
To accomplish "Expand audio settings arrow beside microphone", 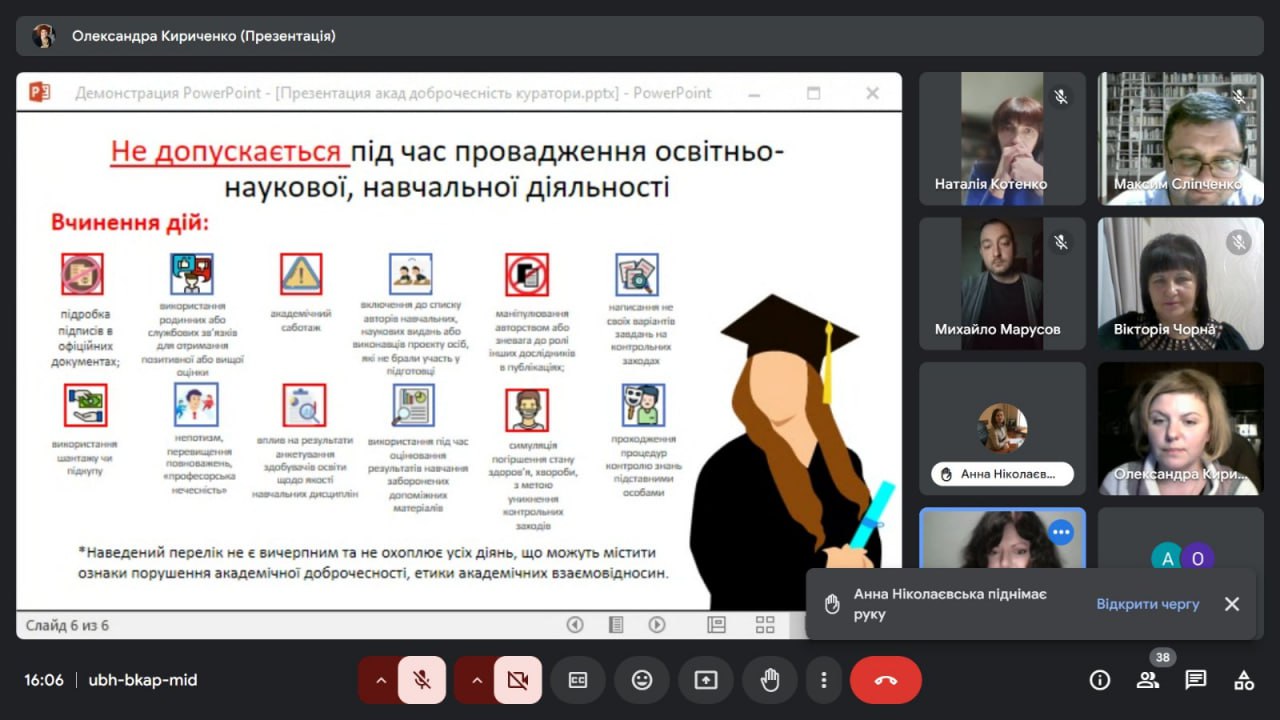I will pos(380,680).
